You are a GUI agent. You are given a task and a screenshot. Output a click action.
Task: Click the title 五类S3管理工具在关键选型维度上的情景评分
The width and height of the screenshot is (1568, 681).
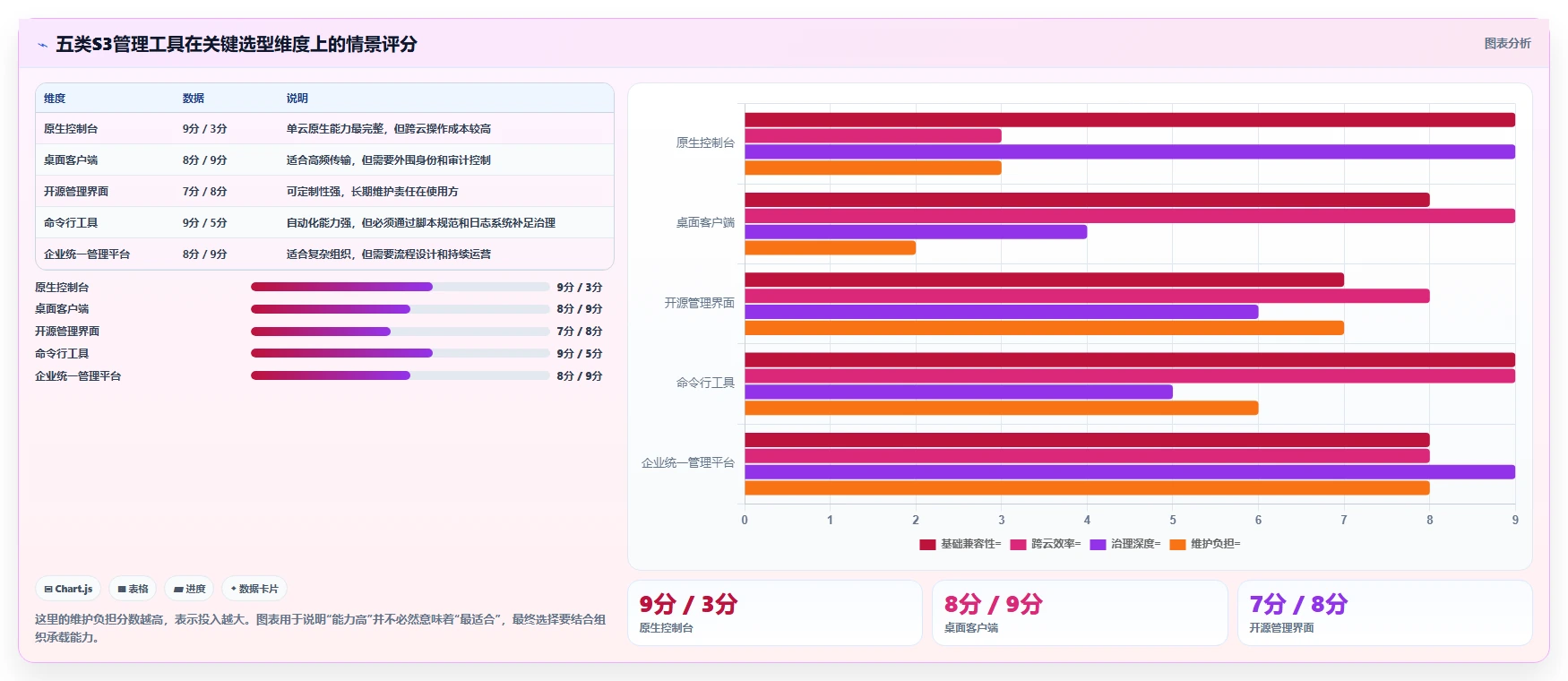pyautogui.click(x=237, y=44)
